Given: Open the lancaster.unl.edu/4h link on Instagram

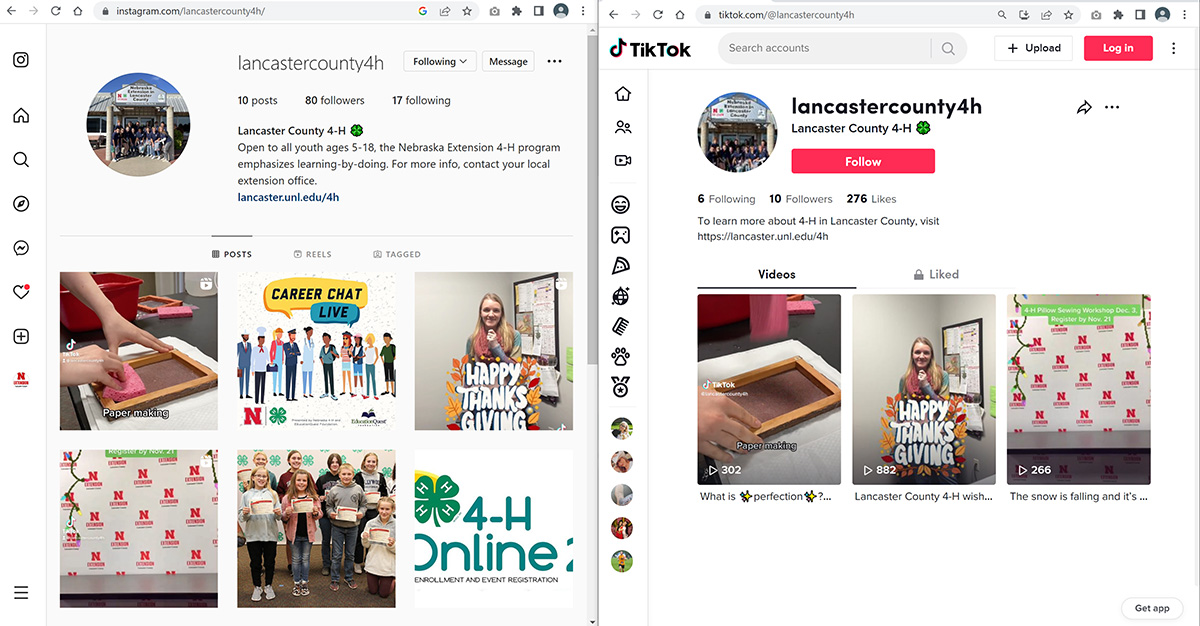Looking at the screenshot, I should (288, 197).
